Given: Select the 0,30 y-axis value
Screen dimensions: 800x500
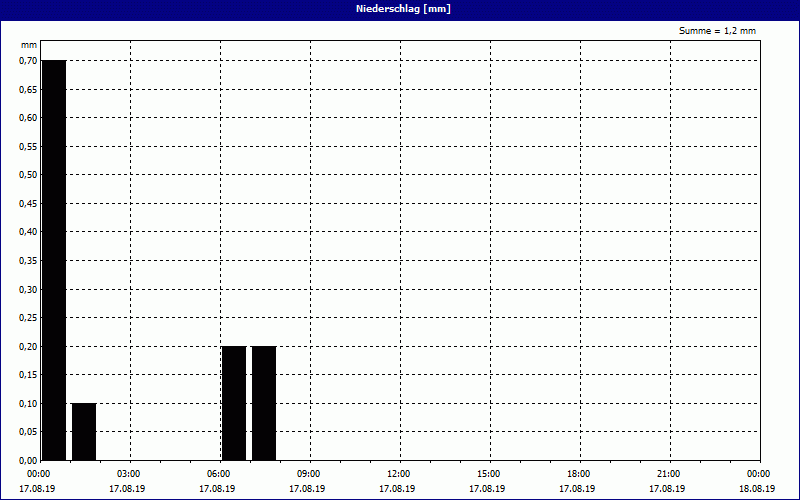Looking at the screenshot, I should pos(29,289).
